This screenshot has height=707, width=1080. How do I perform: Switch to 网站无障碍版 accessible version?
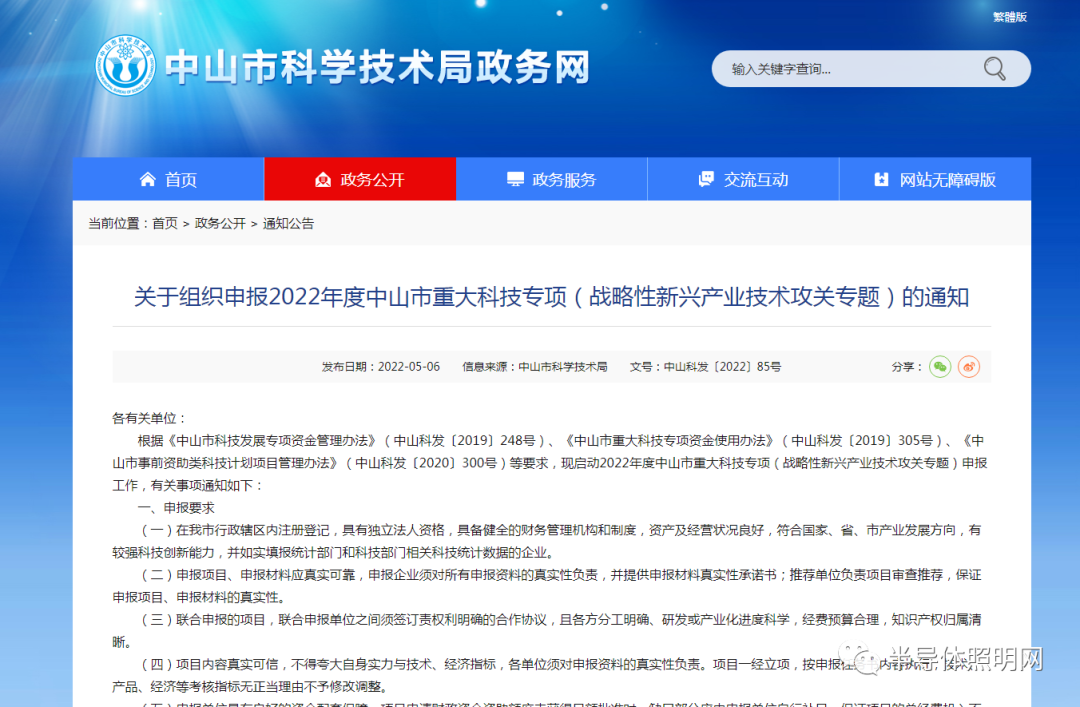[935, 179]
